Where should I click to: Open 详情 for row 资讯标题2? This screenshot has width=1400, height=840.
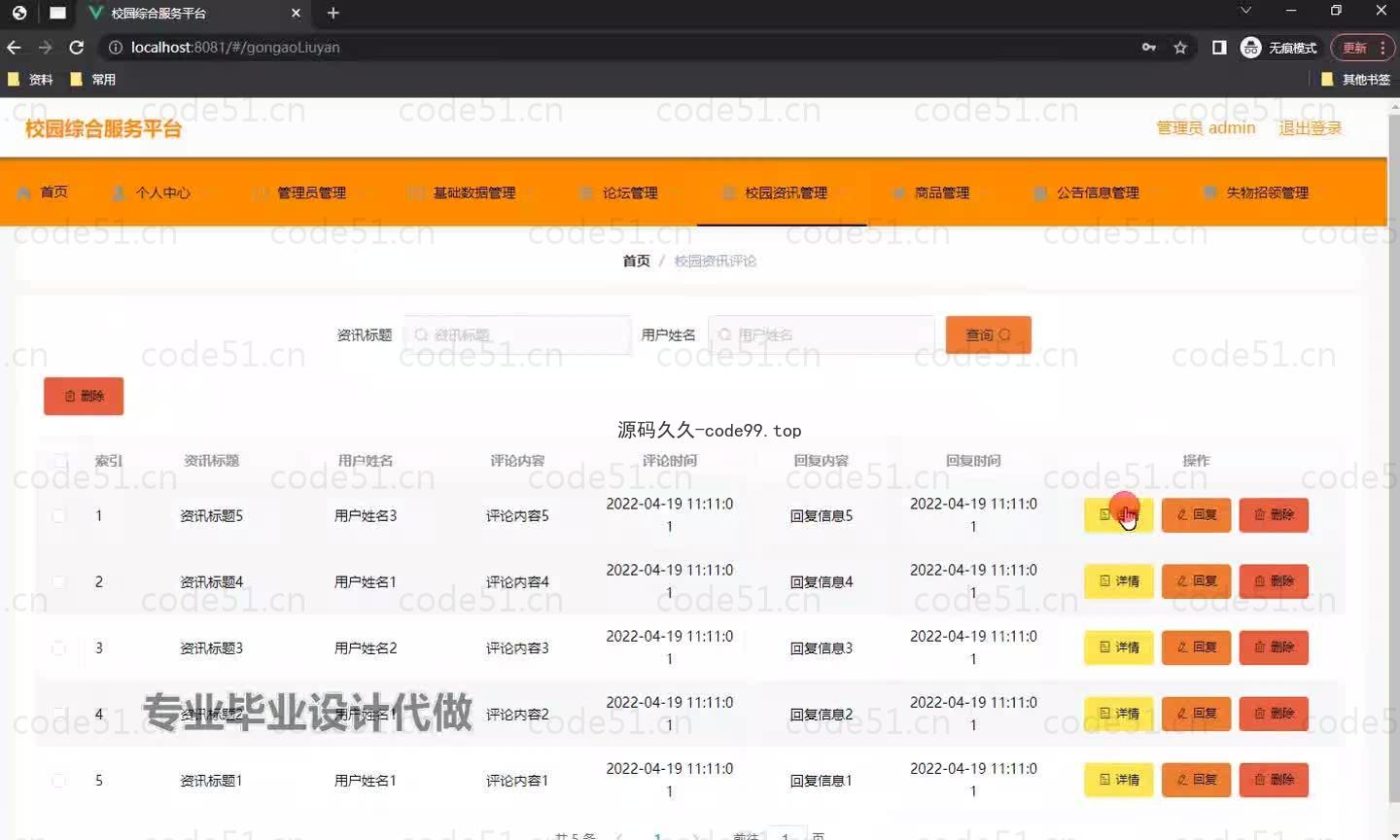click(x=1119, y=714)
